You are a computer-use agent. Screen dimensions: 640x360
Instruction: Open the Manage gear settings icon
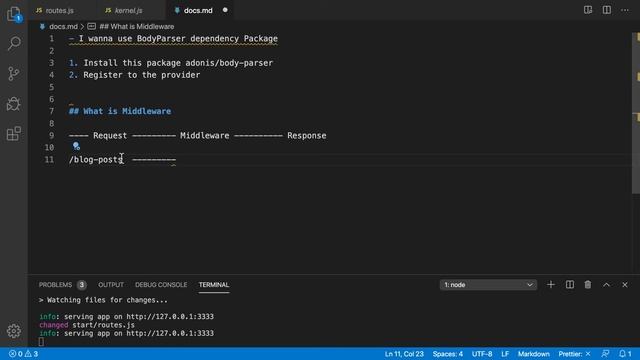tap(14, 331)
